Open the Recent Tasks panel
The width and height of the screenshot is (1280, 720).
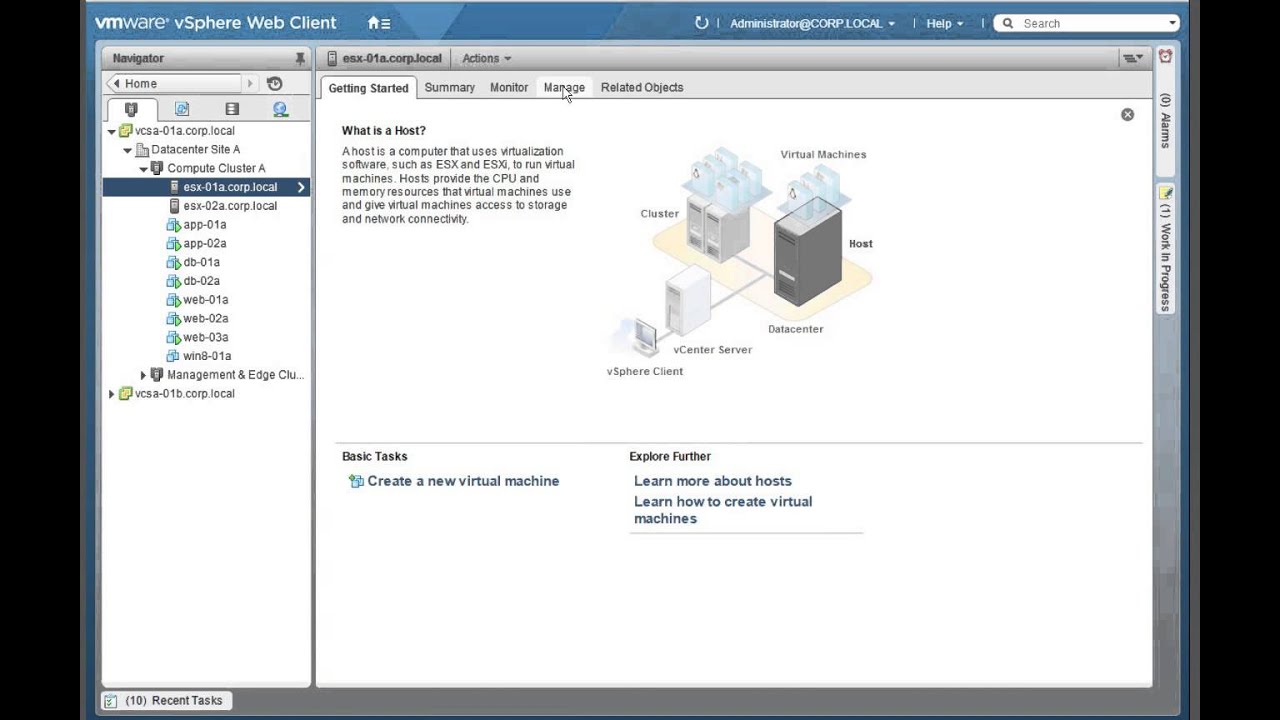point(168,701)
